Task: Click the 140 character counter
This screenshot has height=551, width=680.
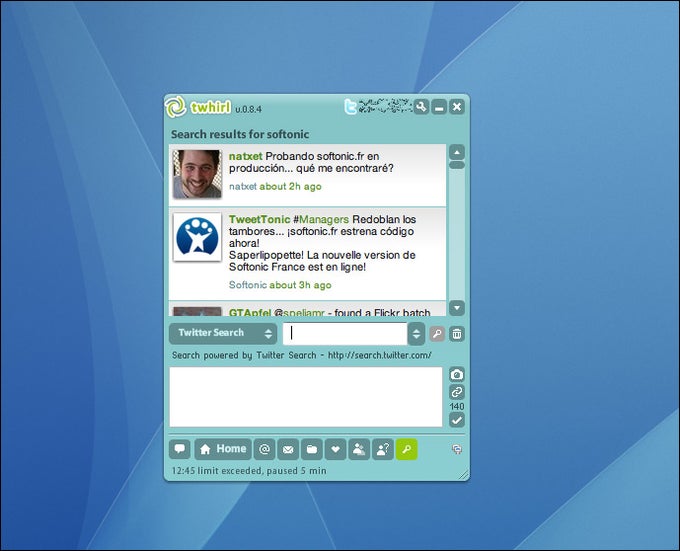Action: (x=457, y=406)
